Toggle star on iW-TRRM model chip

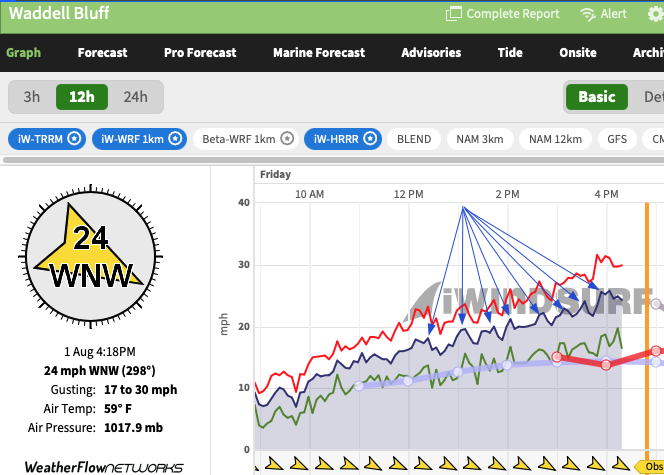[75, 139]
